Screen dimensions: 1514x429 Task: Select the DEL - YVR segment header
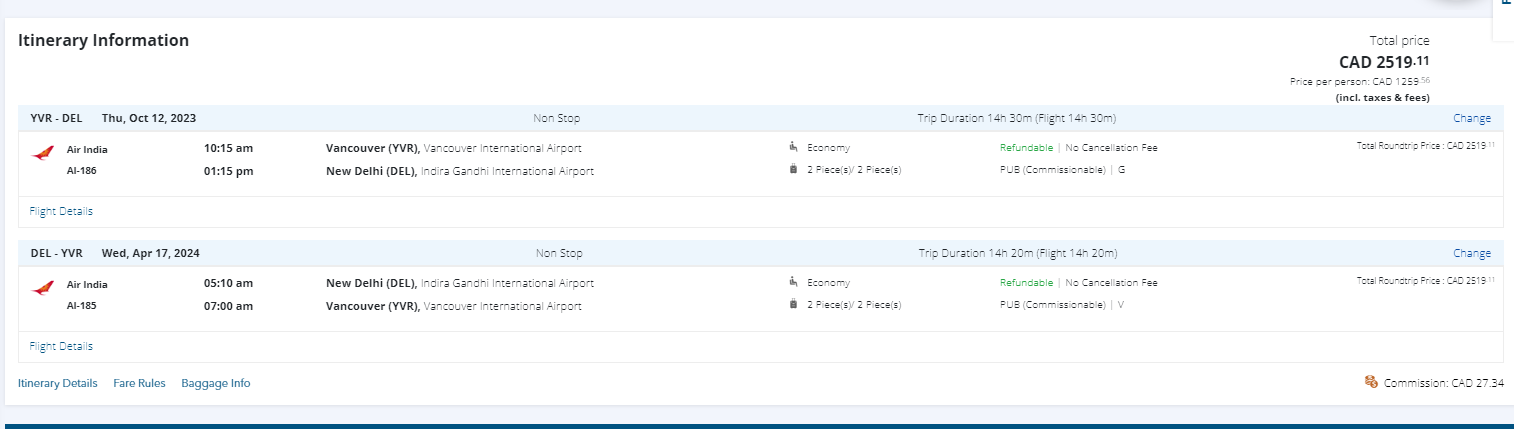[x=56, y=253]
